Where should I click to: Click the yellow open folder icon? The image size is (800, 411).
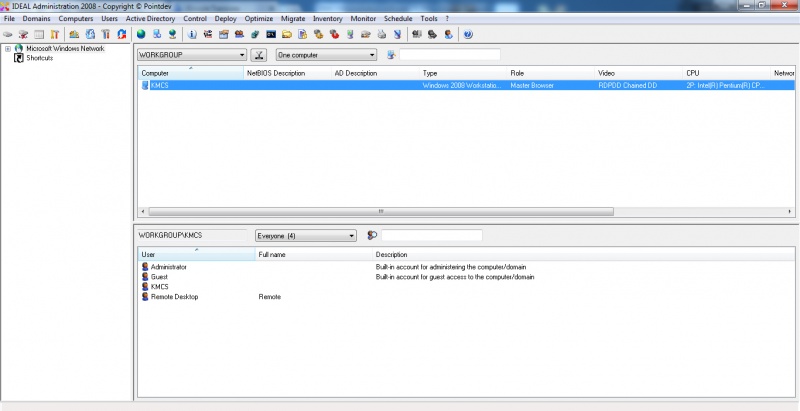tap(287, 35)
